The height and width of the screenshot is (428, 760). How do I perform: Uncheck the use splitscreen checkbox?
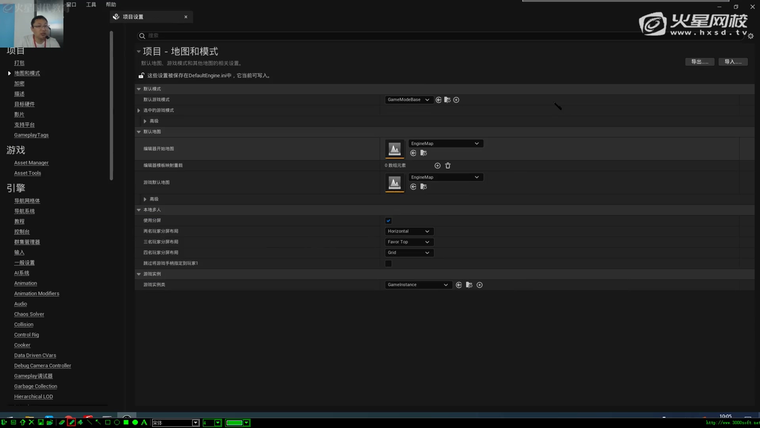tap(388, 220)
